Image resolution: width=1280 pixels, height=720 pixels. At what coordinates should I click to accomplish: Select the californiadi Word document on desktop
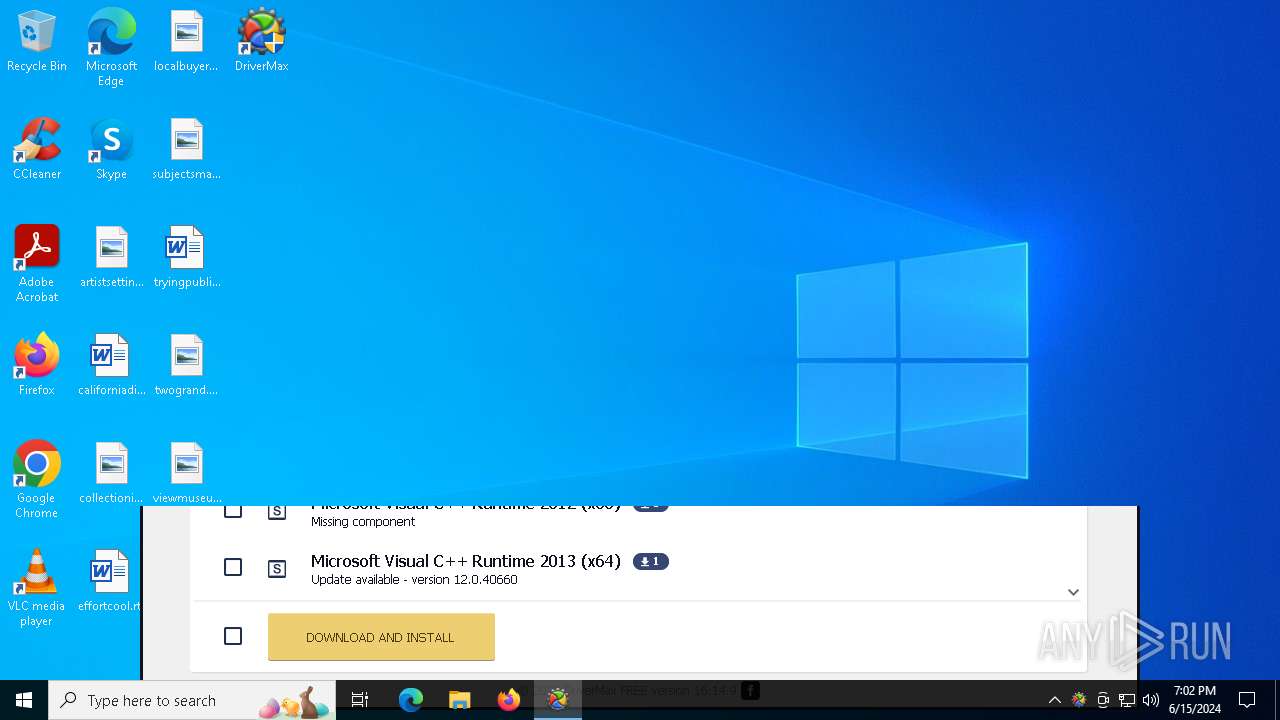point(111,366)
